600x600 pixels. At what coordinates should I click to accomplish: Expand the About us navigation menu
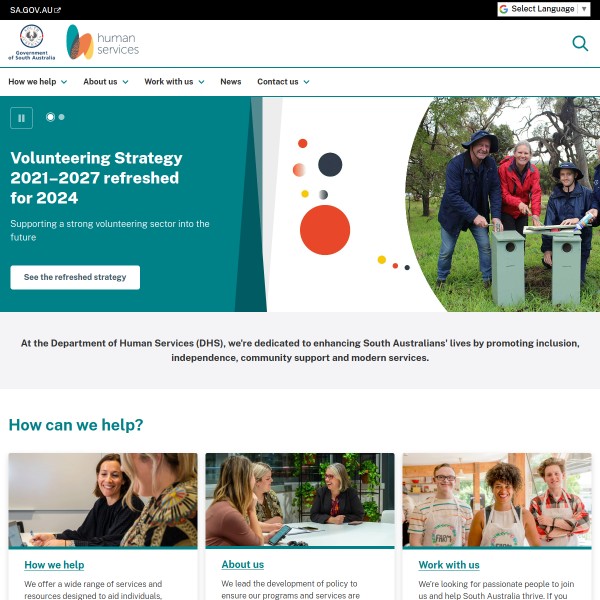click(106, 82)
